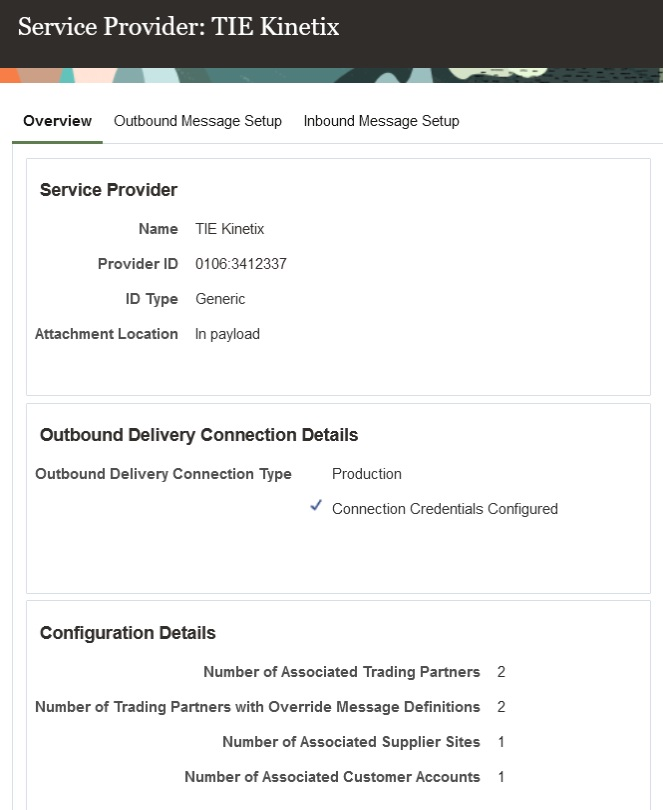The width and height of the screenshot is (663, 810).
Task: Click the ID Type value Generic
Action: (220, 298)
